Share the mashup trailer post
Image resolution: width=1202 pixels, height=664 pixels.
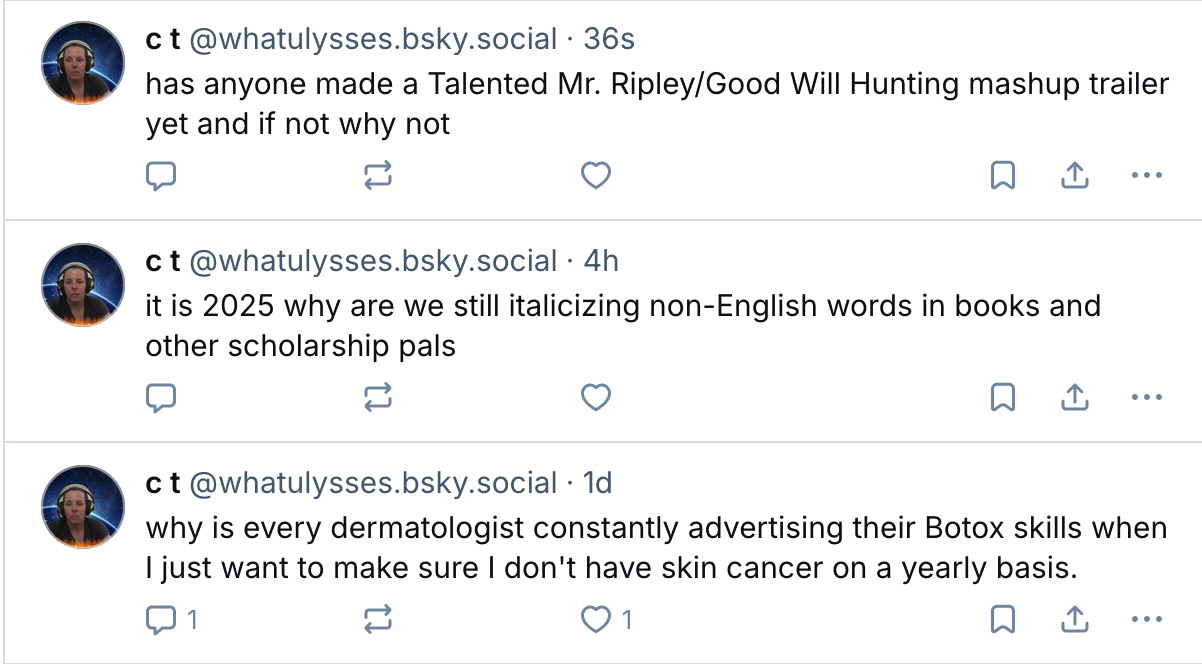pyautogui.click(x=1073, y=177)
